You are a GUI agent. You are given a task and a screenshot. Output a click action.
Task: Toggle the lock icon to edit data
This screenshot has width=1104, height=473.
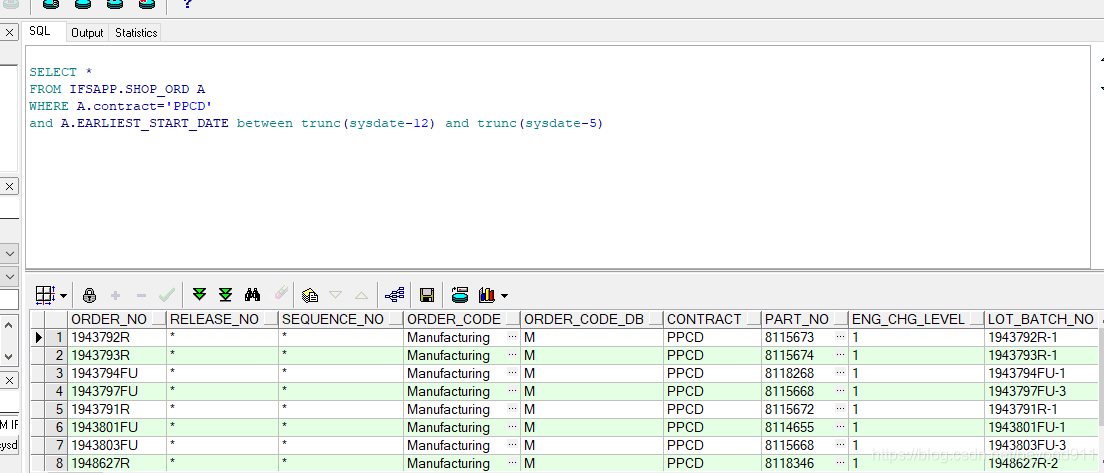pyautogui.click(x=89, y=295)
